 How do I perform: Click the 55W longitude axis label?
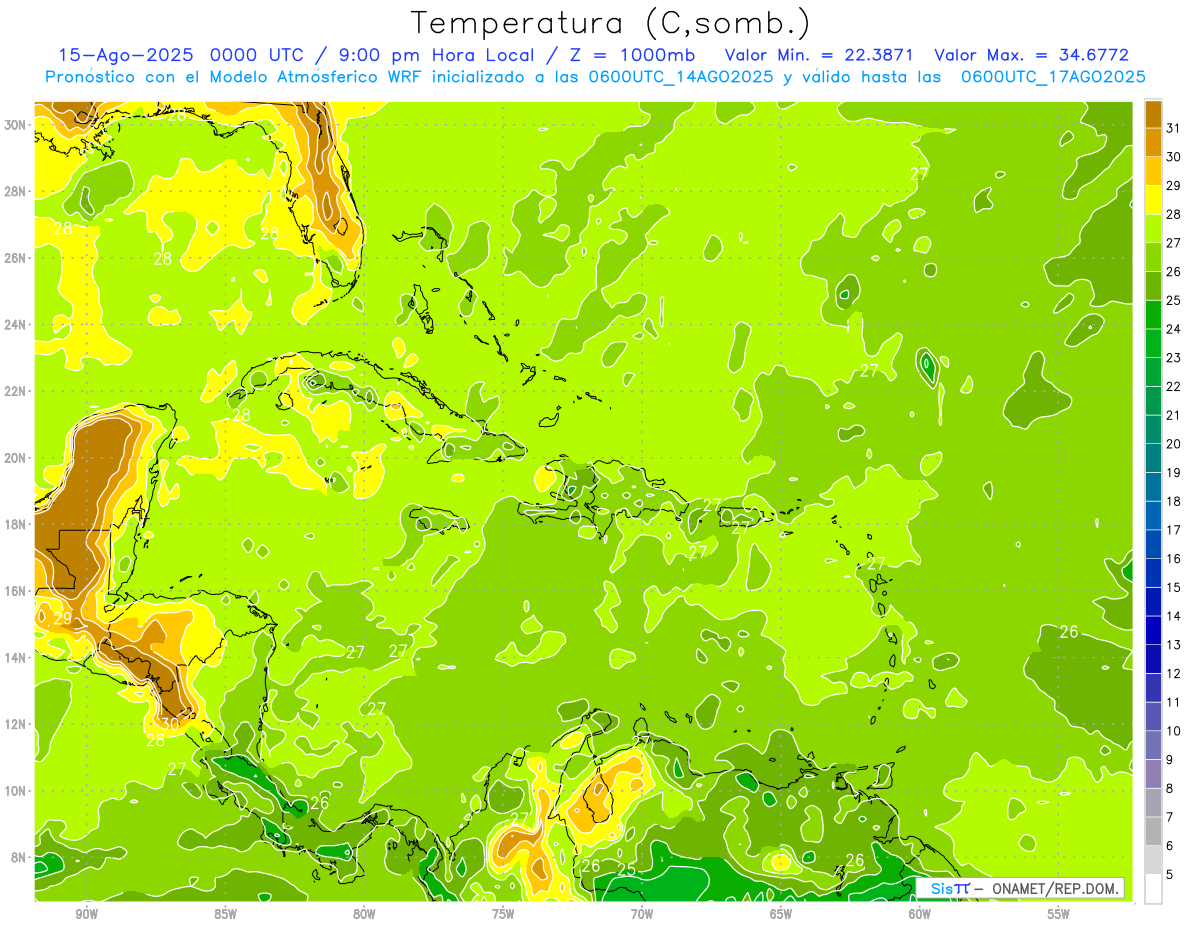click(x=1059, y=914)
